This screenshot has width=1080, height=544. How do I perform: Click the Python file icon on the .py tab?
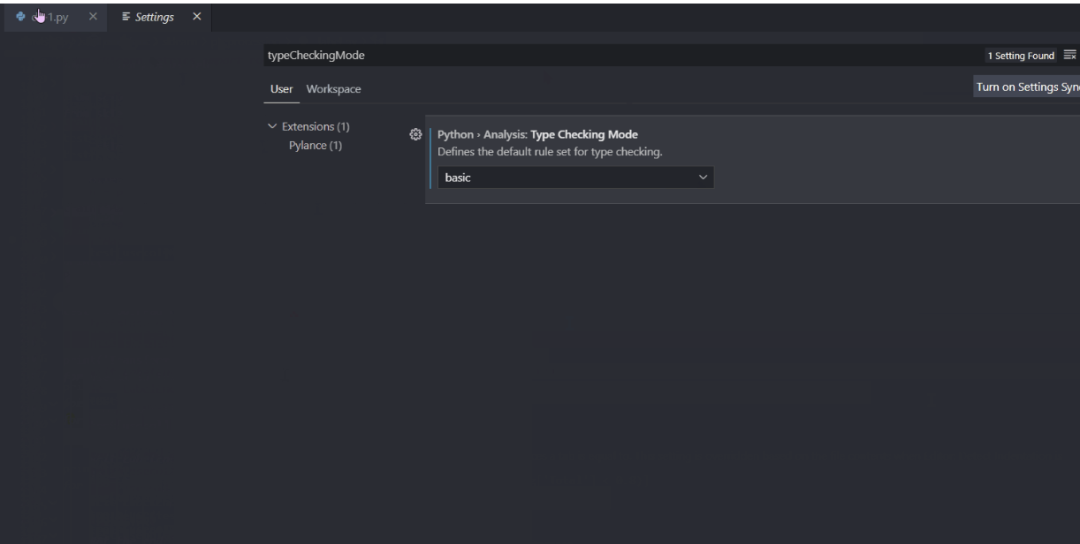pos(21,17)
